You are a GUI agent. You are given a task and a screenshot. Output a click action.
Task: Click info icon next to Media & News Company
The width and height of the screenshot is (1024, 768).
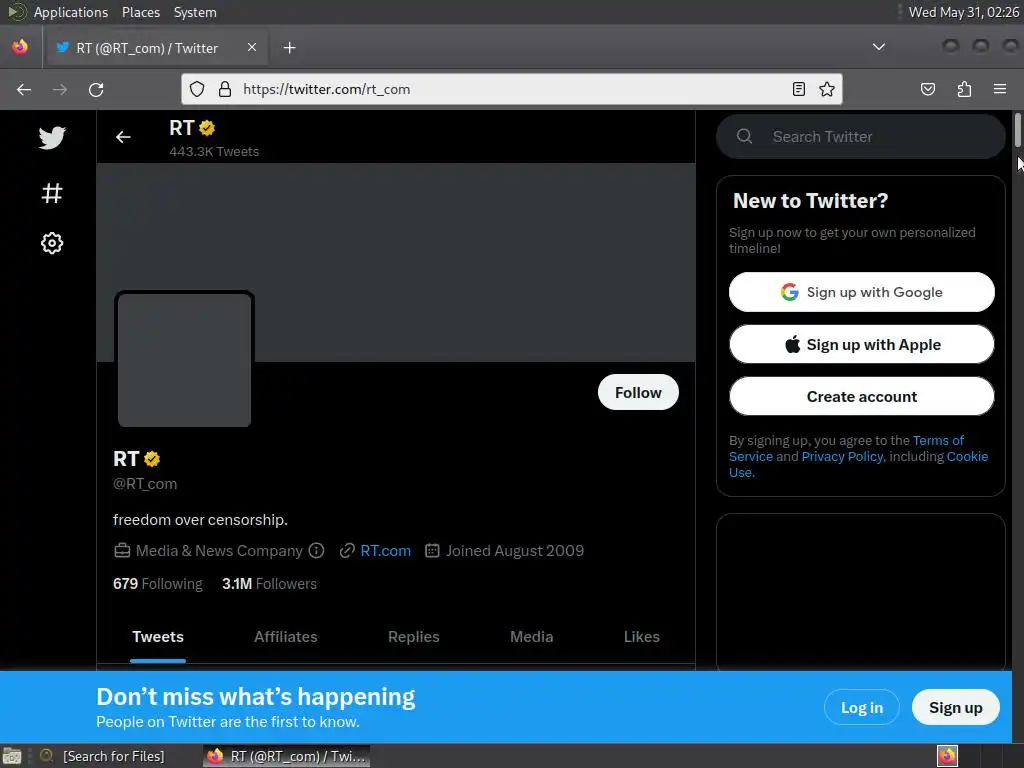click(x=316, y=551)
